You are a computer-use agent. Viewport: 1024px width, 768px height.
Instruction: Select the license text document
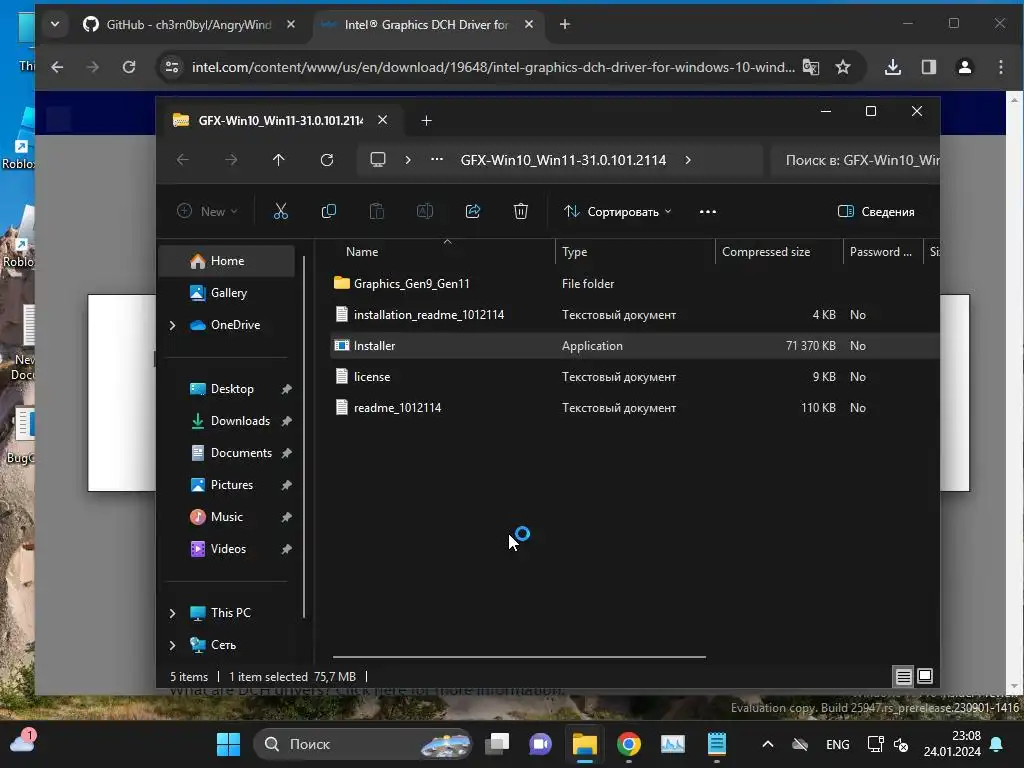tap(372, 377)
